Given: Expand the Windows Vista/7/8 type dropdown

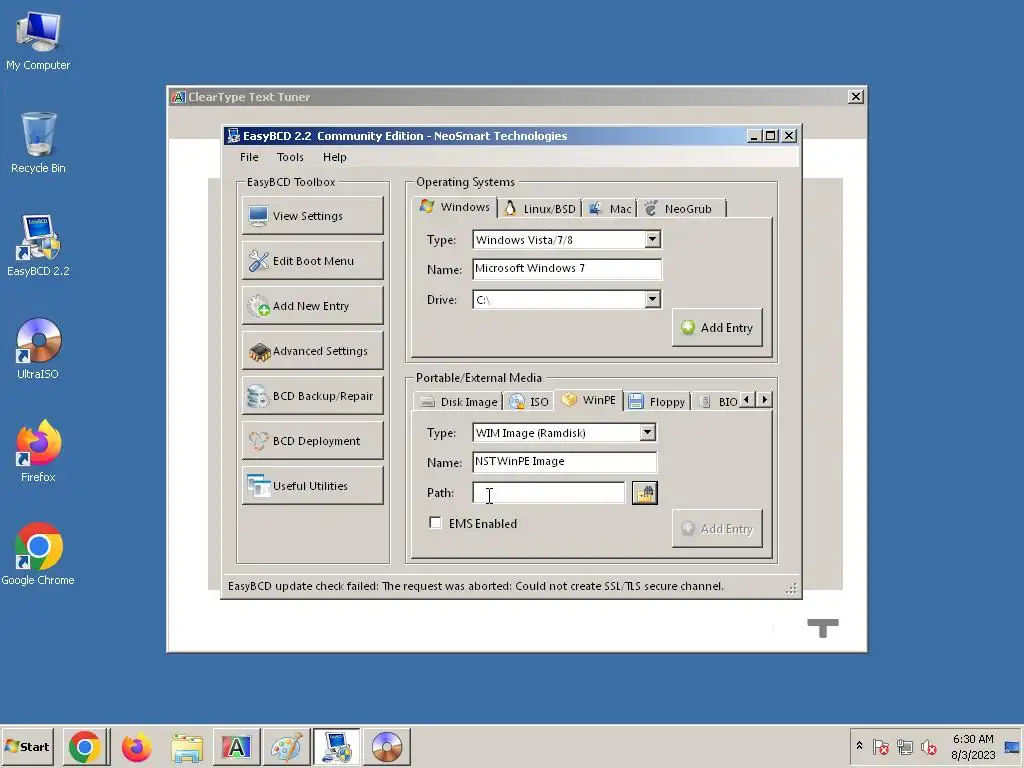Looking at the screenshot, I should pos(652,240).
